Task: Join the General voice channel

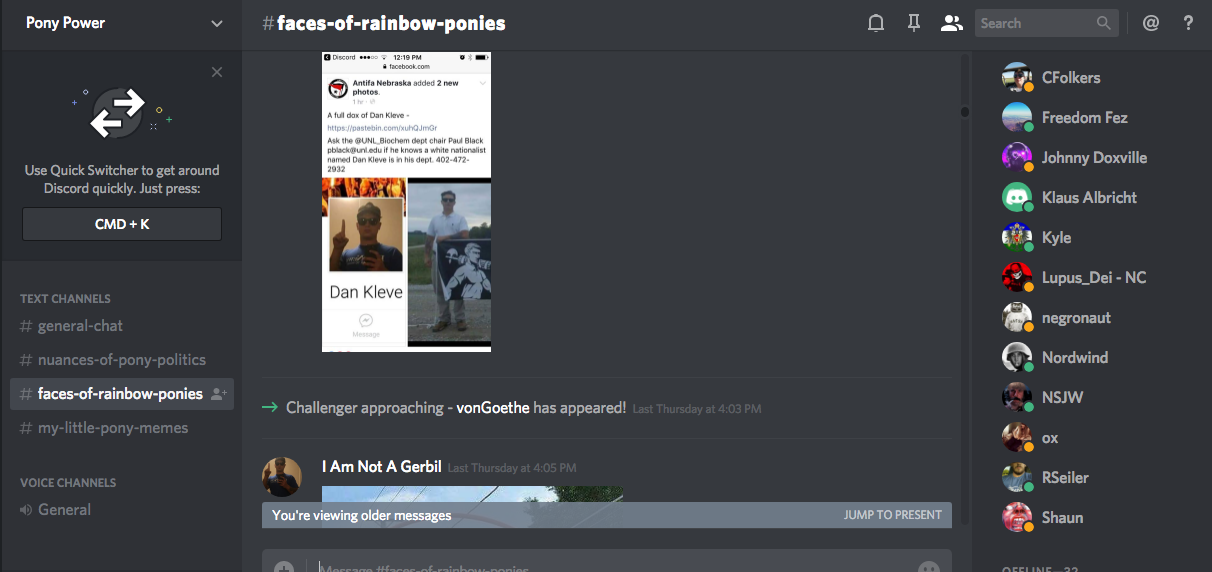Action: pyautogui.click(x=64, y=510)
